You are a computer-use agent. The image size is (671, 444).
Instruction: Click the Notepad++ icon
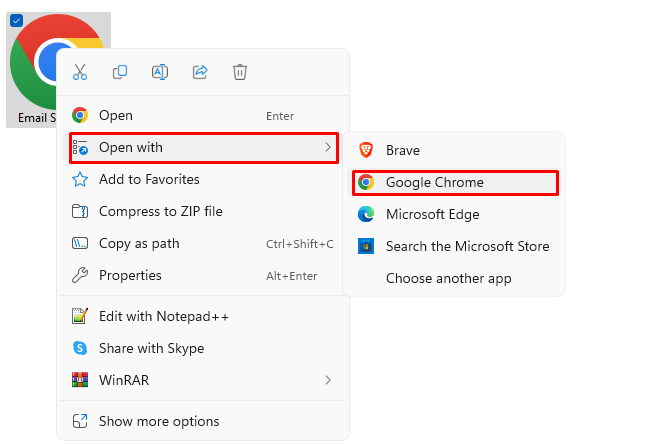(80, 316)
